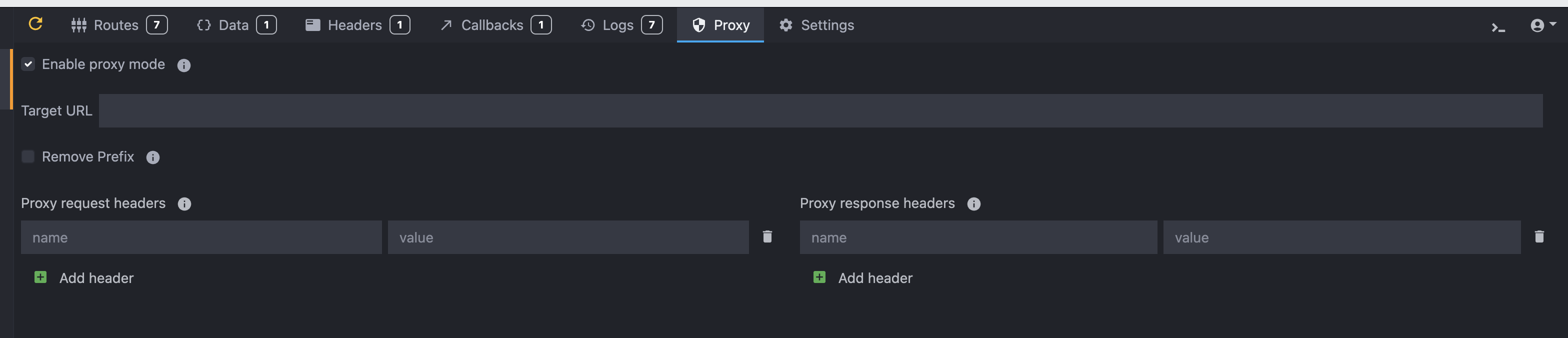
Task: Add header under Proxy request headers
Action: (x=84, y=277)
